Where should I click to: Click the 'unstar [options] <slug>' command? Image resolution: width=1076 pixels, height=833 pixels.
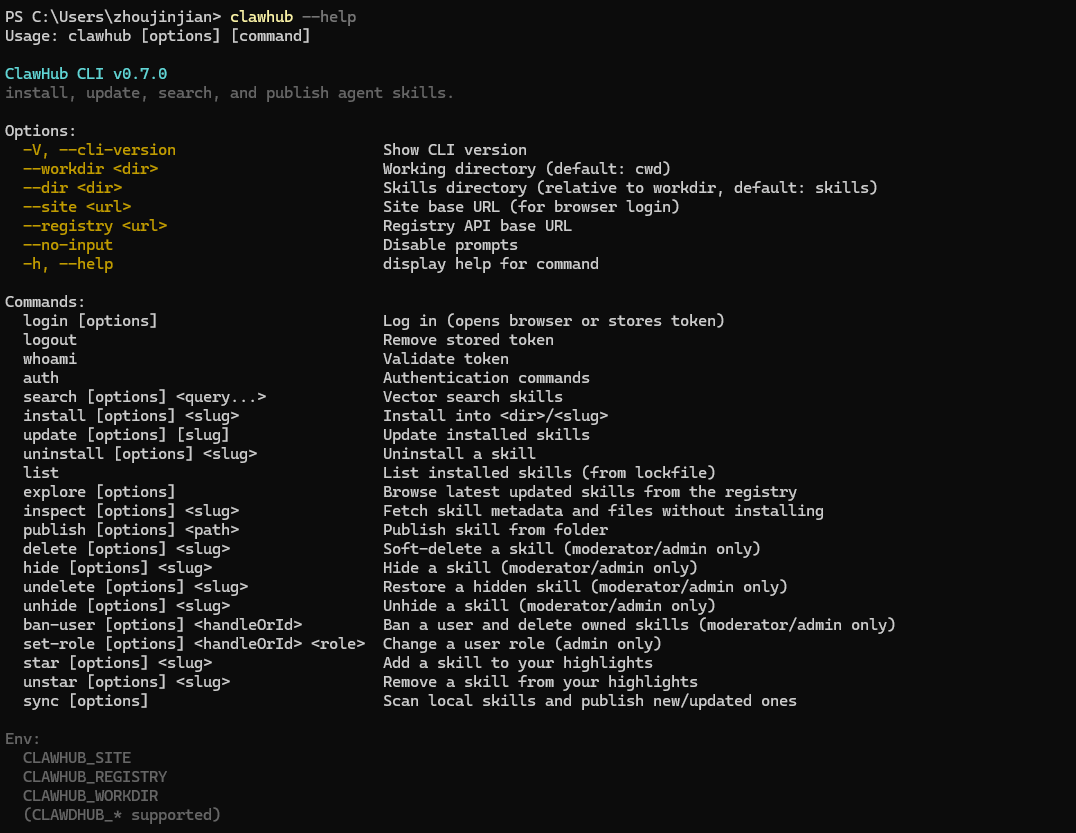click(x=126, y=682)
